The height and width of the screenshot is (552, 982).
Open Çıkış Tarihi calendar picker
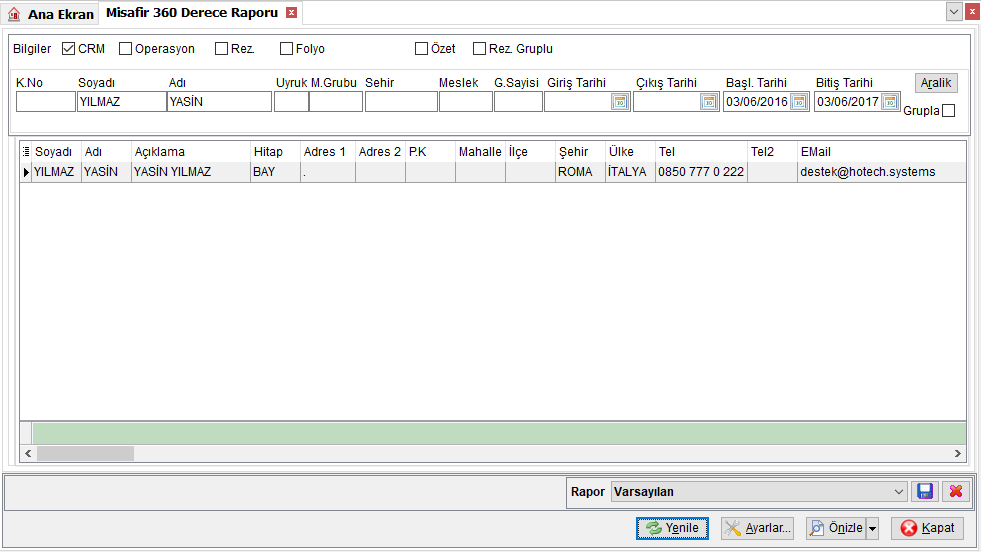click(708, 102)
